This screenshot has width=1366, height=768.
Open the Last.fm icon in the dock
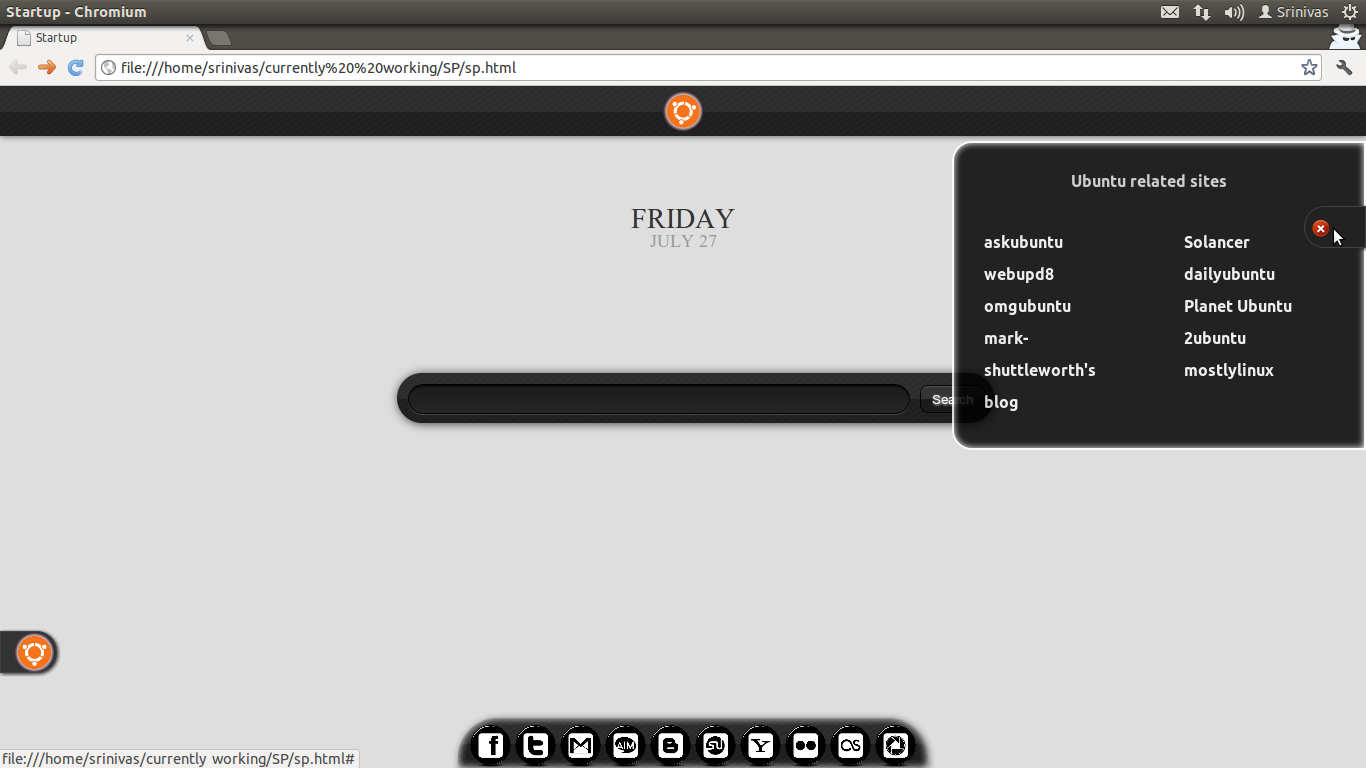pyautogui.click(x=851, y=745)
